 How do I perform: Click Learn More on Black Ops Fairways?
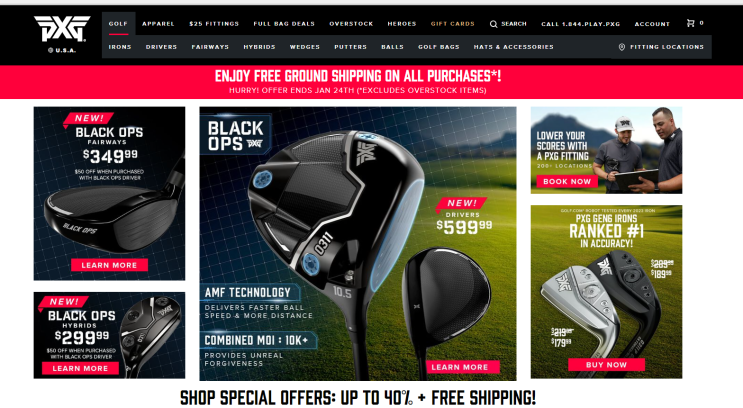click(x=109, y=265)
